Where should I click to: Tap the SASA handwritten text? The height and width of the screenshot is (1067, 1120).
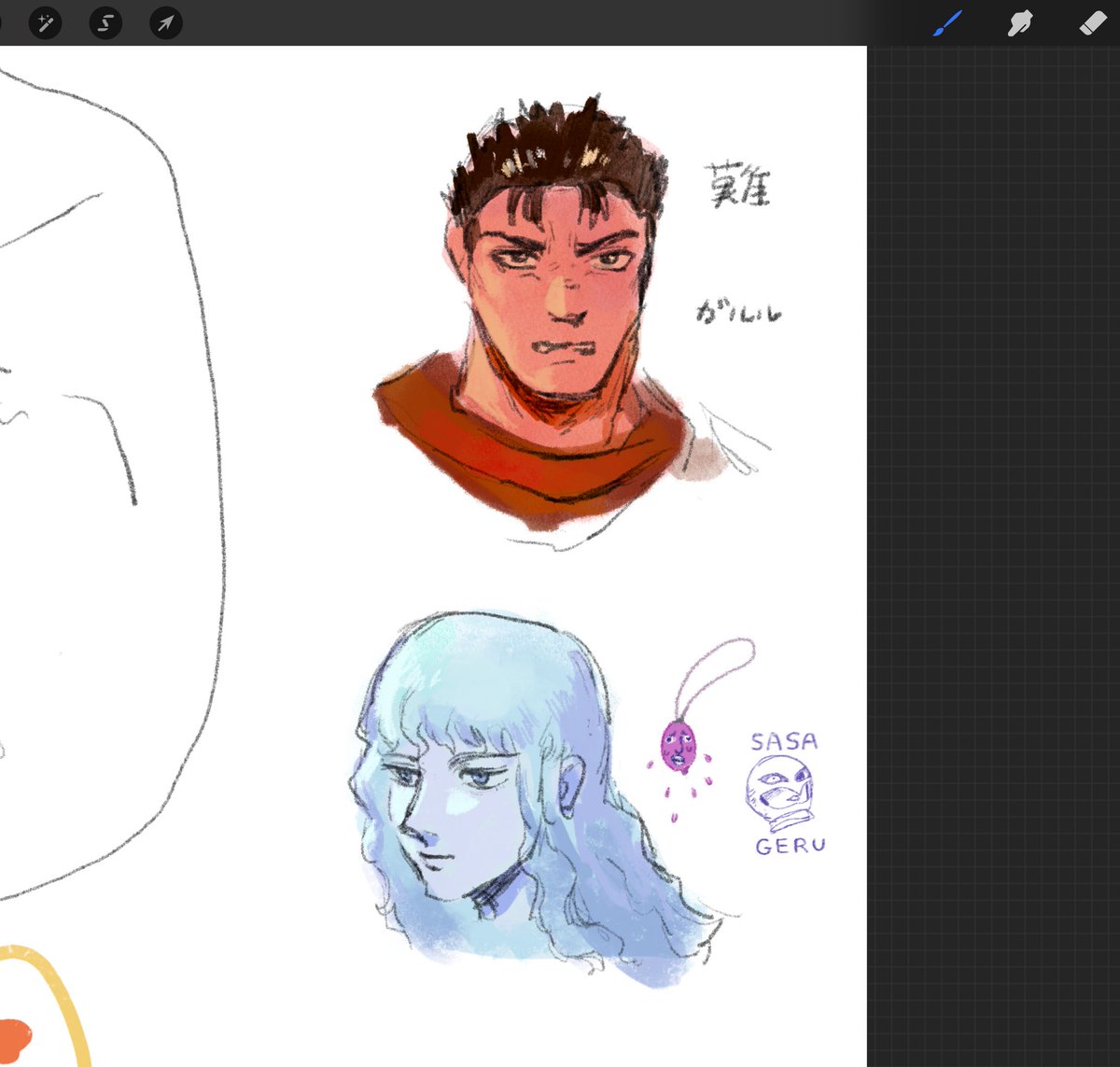coord(784,742)
